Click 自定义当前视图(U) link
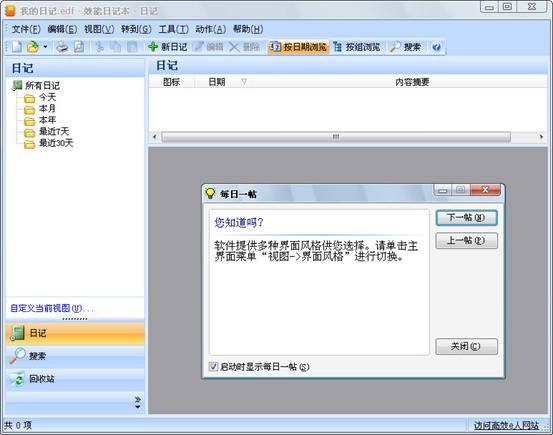 pos(52,308)
